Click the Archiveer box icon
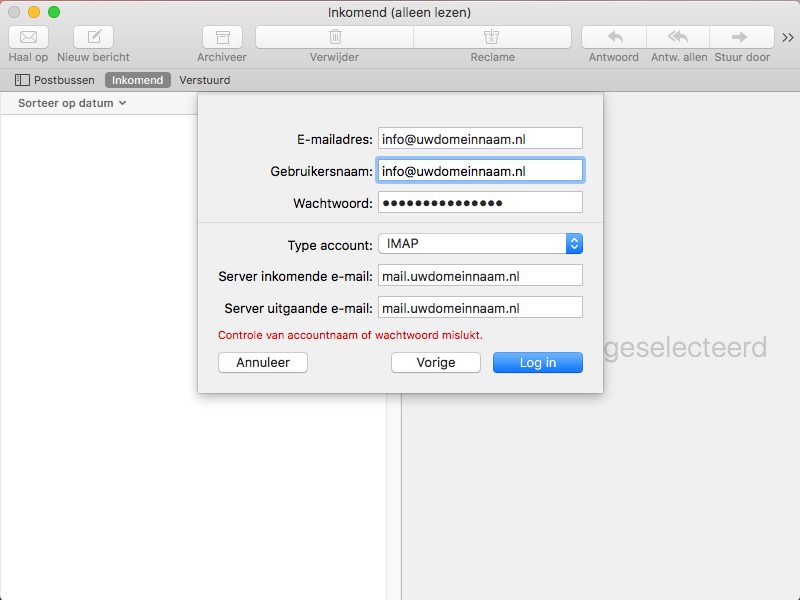This screenshot has width=800, height=600. click(x=222, y=37)
